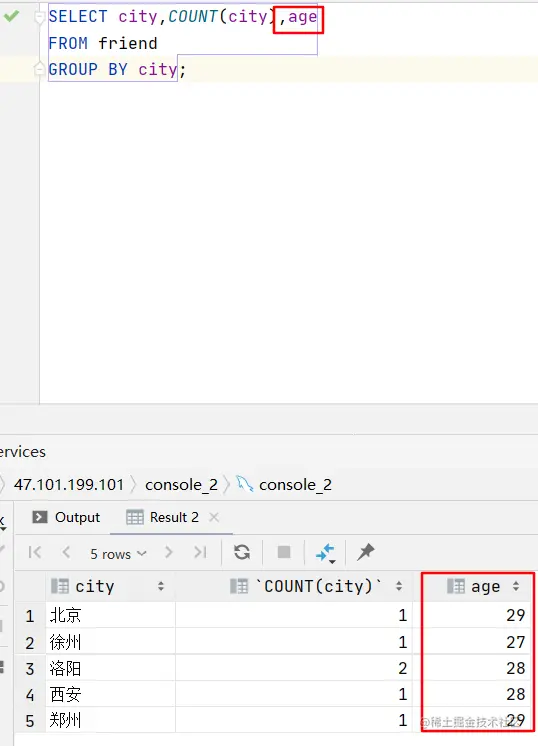Click the SELECT keyword in the query
This screenshot has height=746, width=538.
coord(78,17)
